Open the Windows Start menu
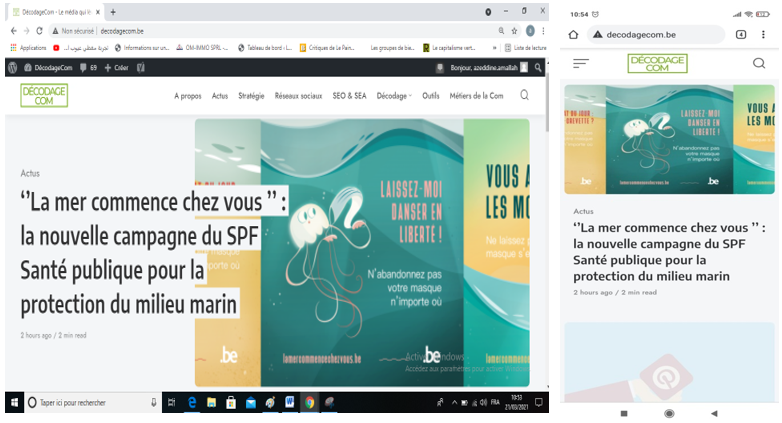 [14, 403]
